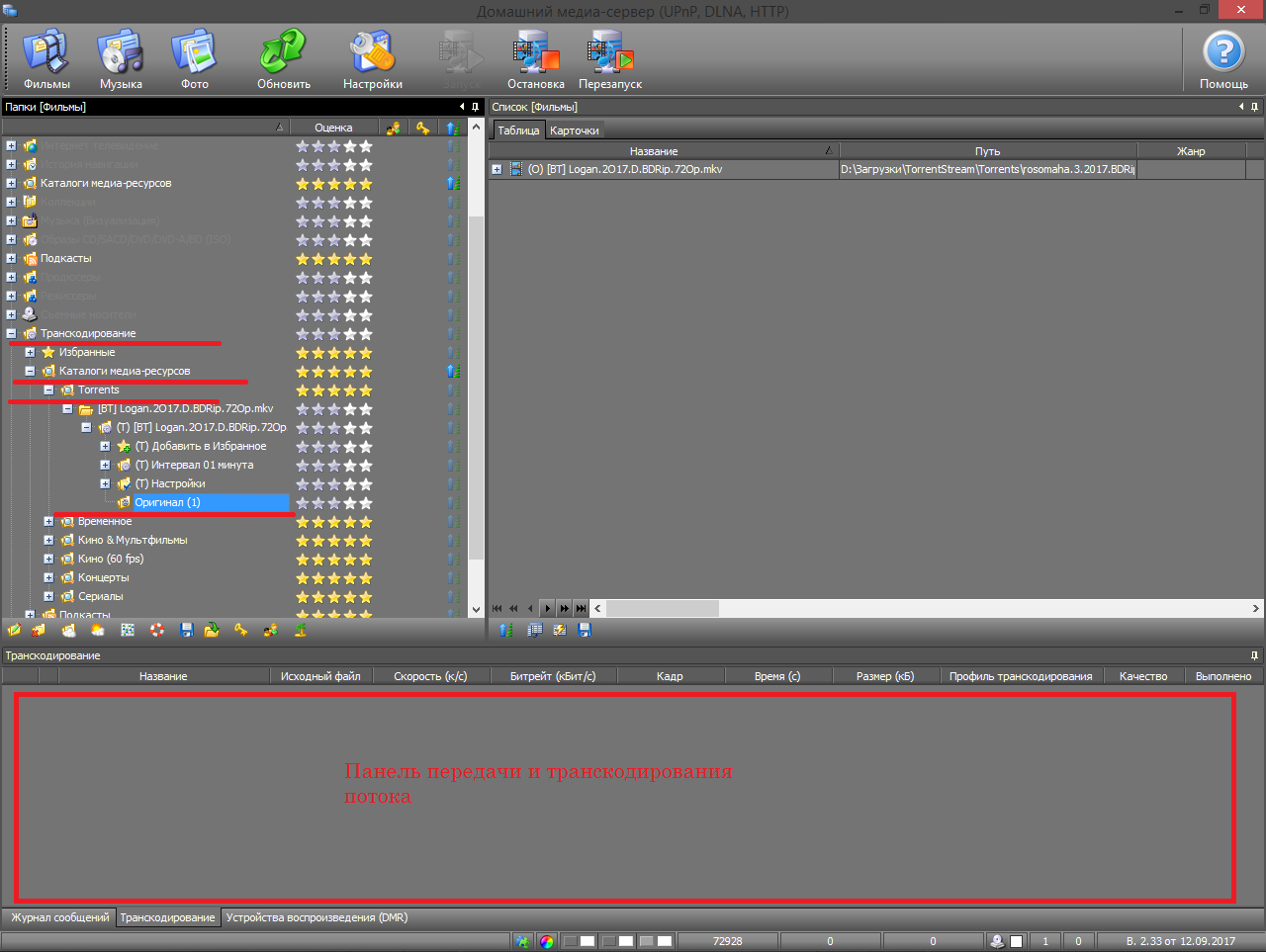Expand the Кино & Мультфильмы folder
The image size is (1266, 952).
coord(48,541)
